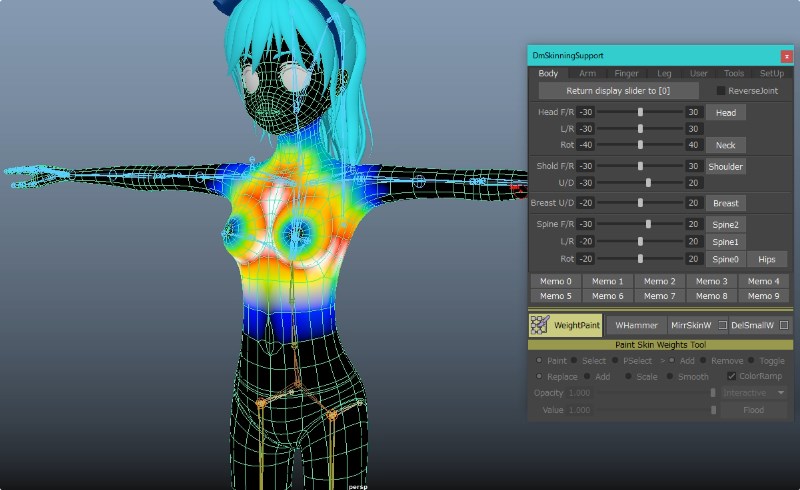800x490 pixels.
Task: Choose the Smooth paint operation
Action: pos(669,376)
